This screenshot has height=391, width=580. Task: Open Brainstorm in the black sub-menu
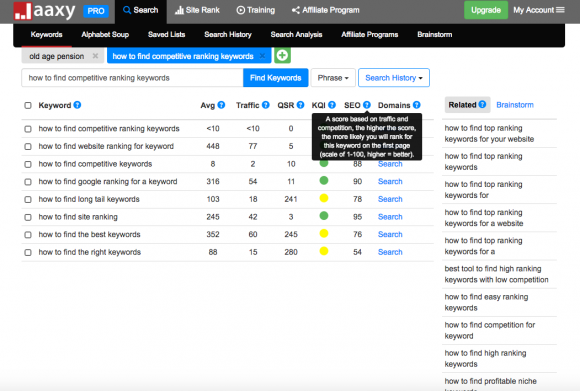point(435,34)
